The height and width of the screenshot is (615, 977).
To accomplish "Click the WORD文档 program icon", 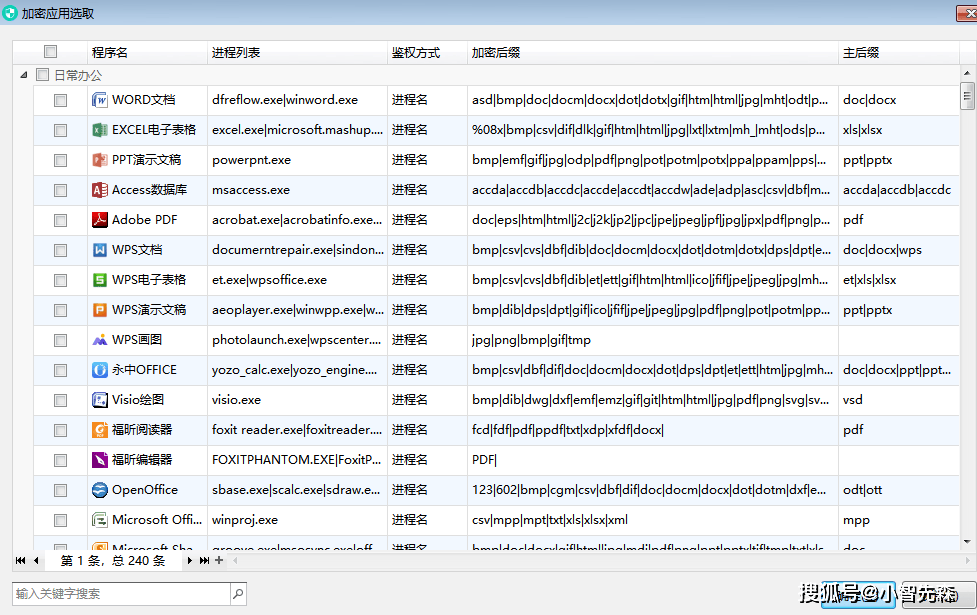I will tap(99, 100).
